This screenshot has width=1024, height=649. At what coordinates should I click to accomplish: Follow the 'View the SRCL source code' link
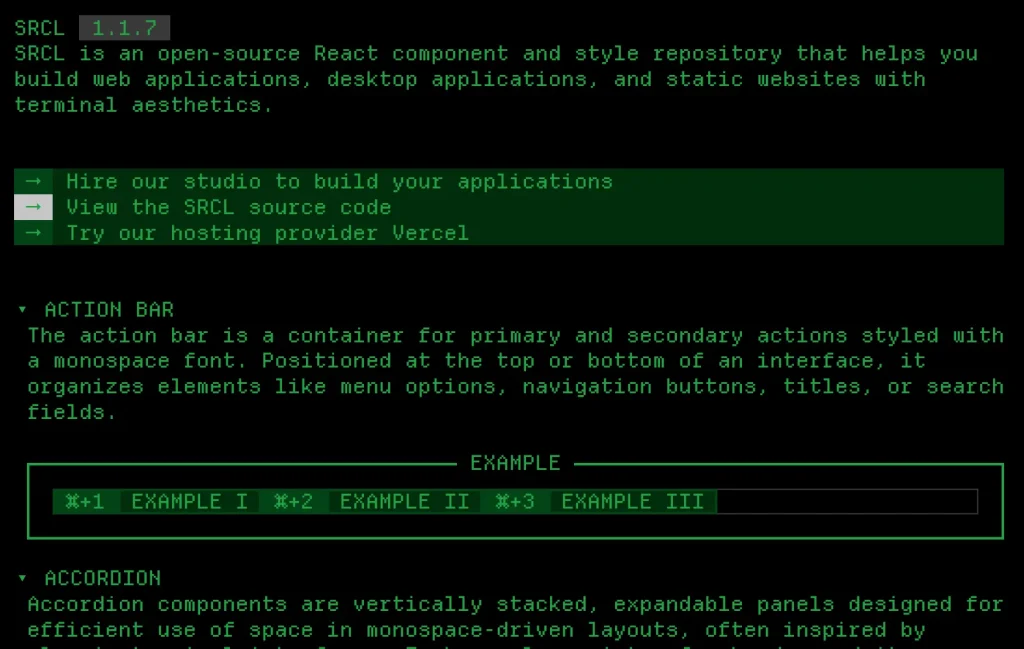tap(229, 207)
